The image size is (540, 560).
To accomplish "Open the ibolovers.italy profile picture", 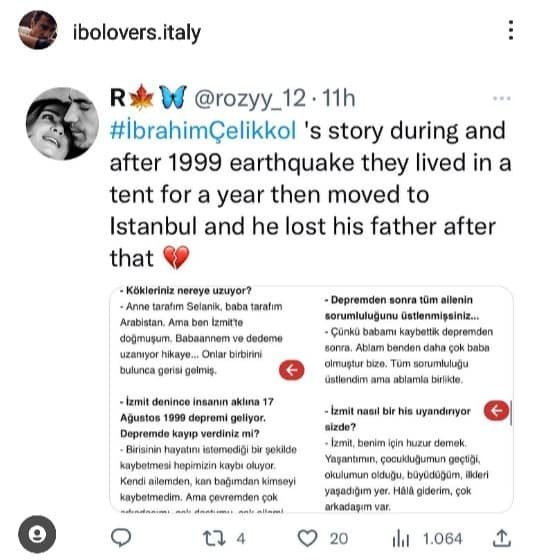I will (38, 30).
